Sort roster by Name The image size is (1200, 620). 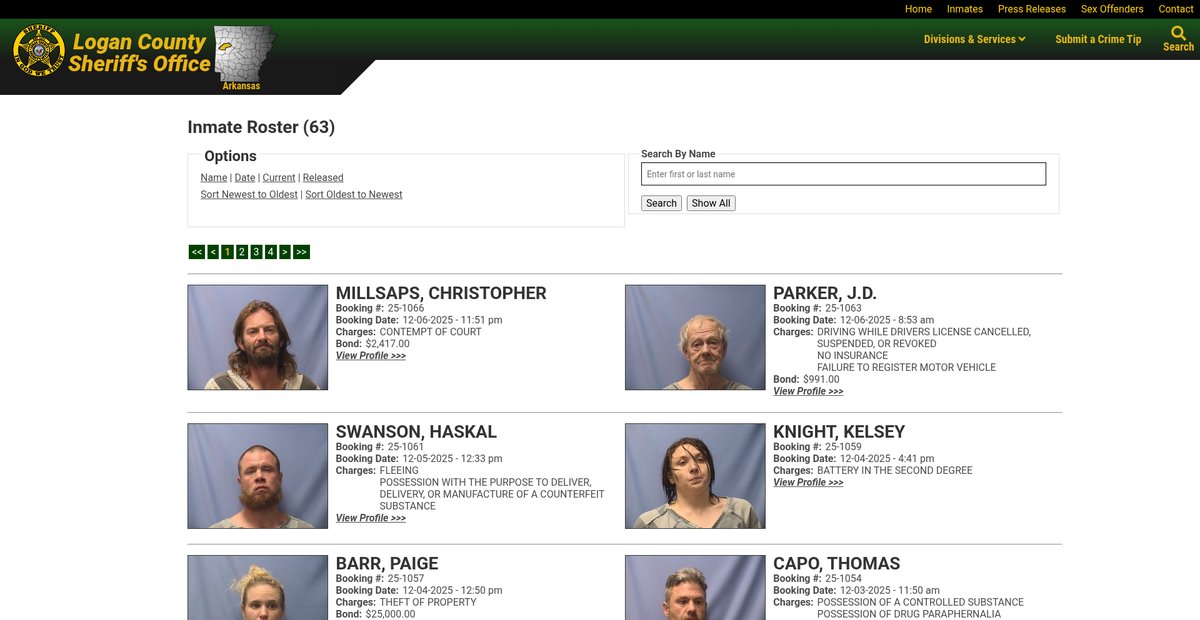click(x=214, y=178)
